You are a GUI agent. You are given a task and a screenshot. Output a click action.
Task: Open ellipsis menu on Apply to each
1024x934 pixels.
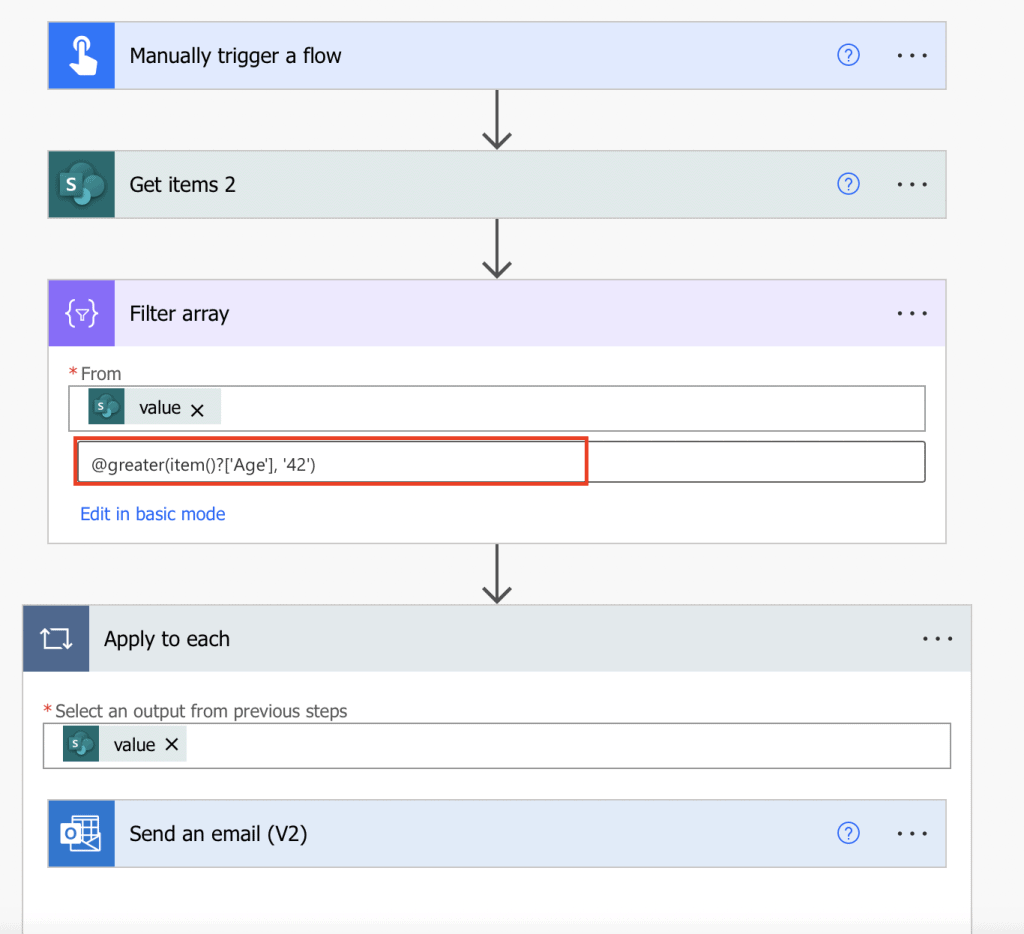pyautogui.click(x=937, y=639)
